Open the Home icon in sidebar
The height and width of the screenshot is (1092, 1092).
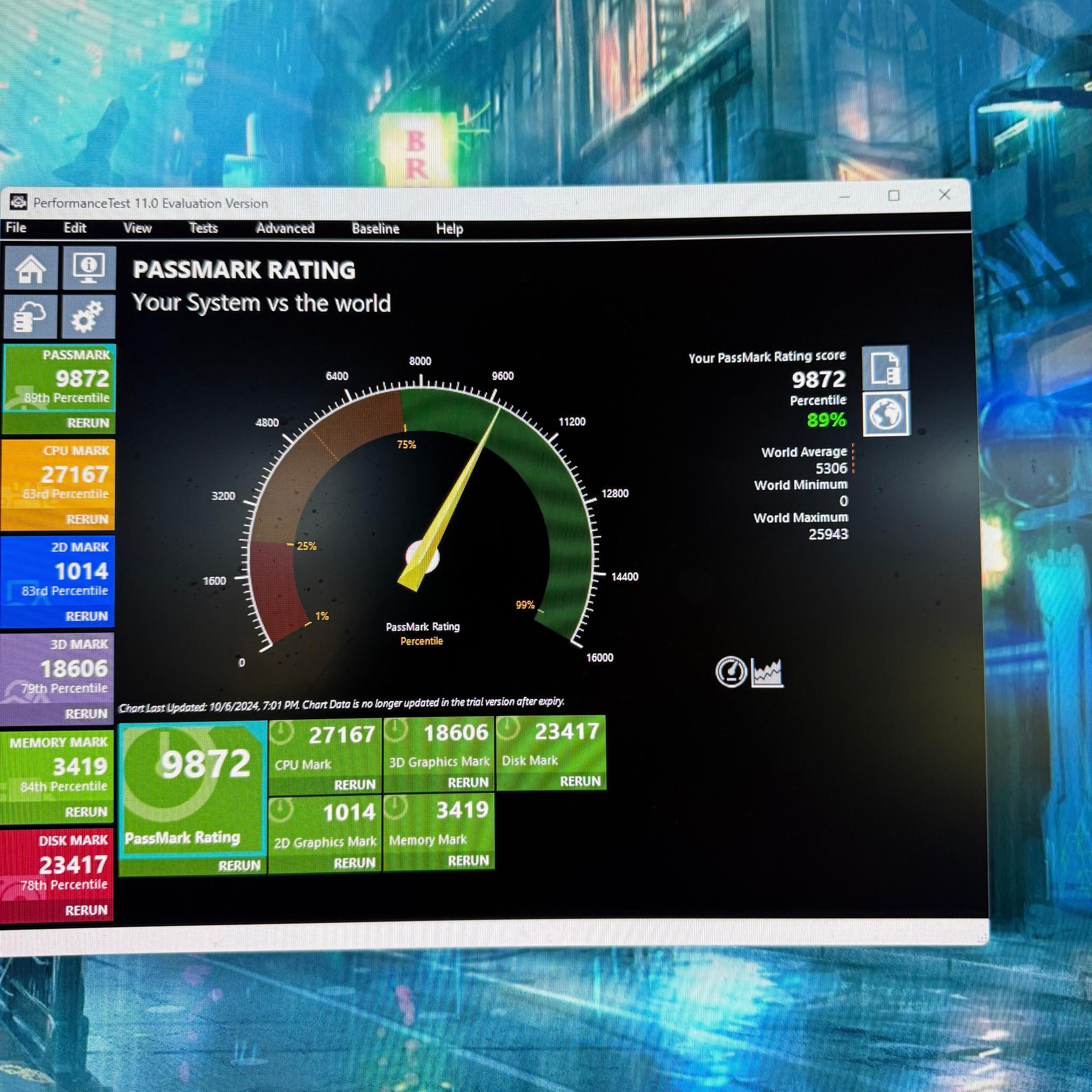point(31,267)
